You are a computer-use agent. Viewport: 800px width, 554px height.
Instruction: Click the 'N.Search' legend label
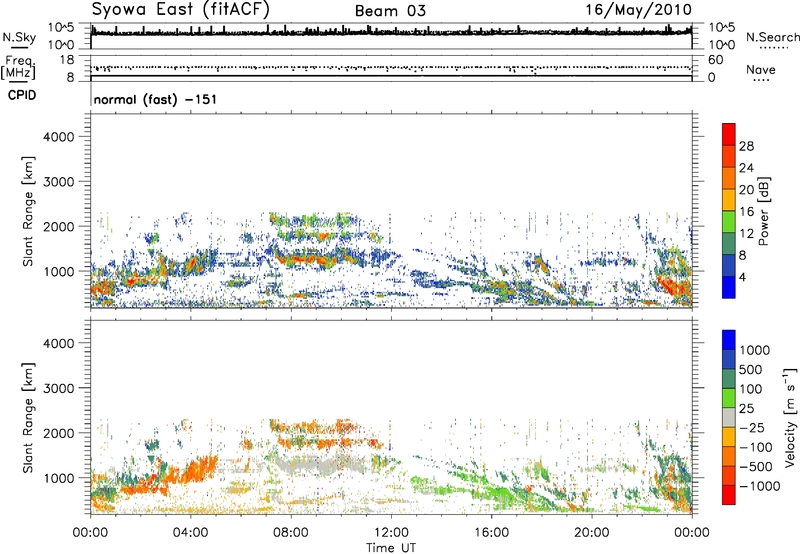(772, 37)
